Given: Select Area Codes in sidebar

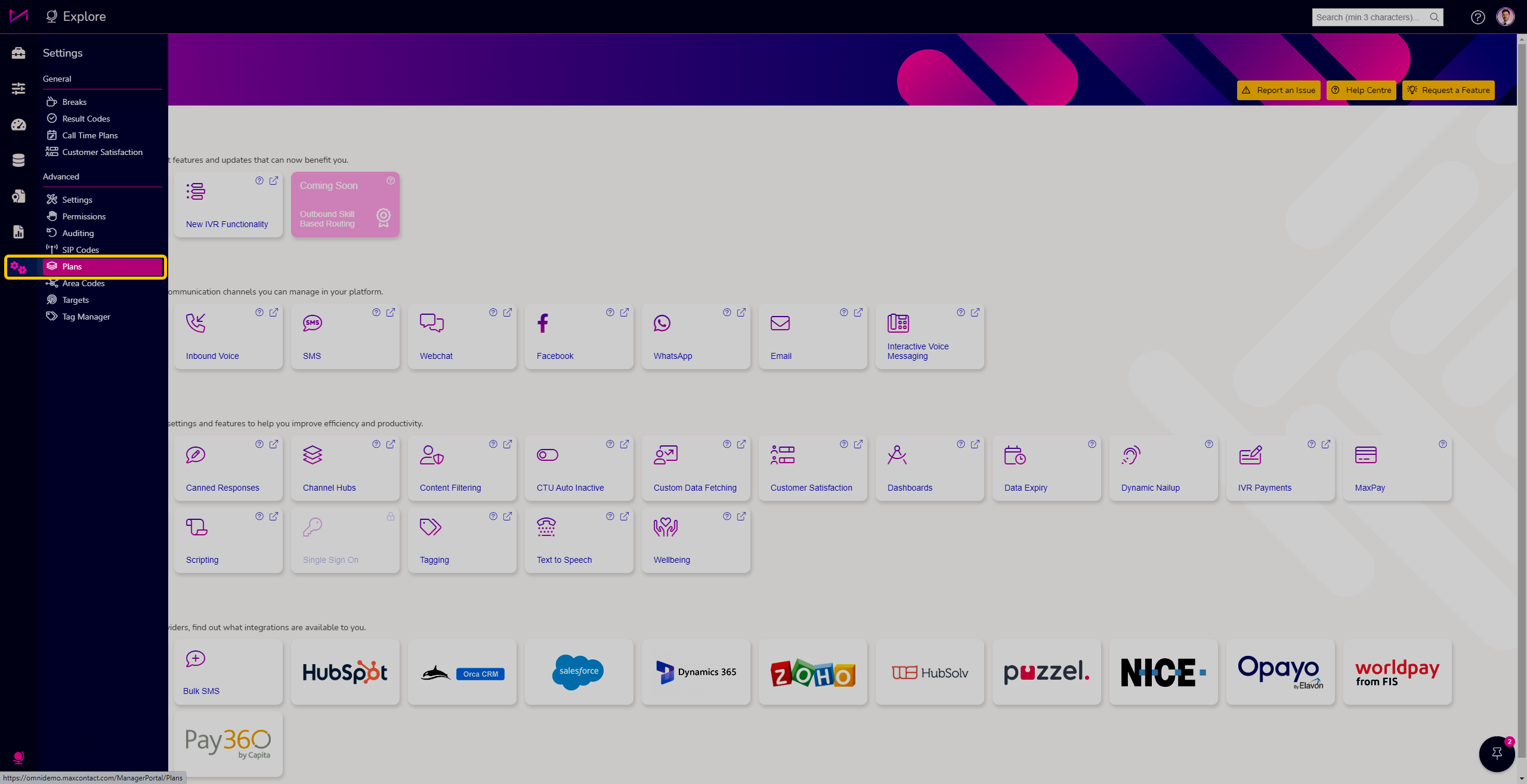Looking at the screenshot, I should coord(103,283).
